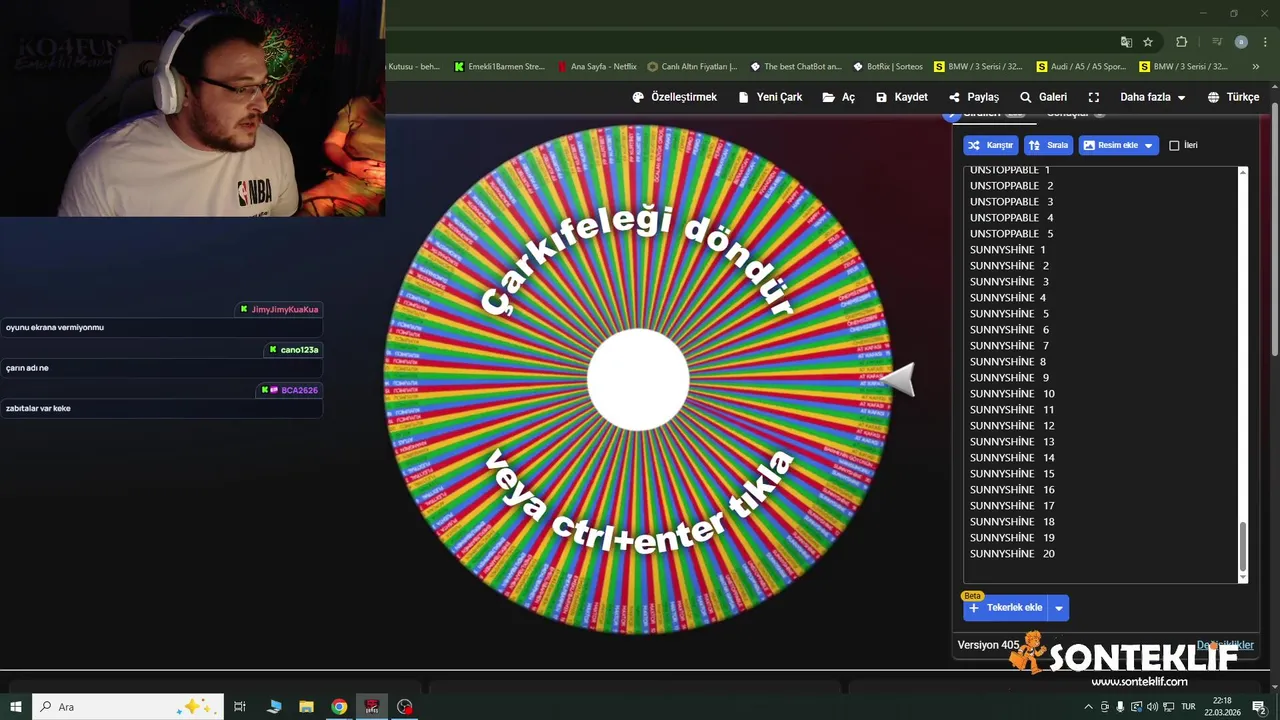Open The best ChatBot bookmark
The width and height of the screenshot is (1280, 720).
point(796,67)
